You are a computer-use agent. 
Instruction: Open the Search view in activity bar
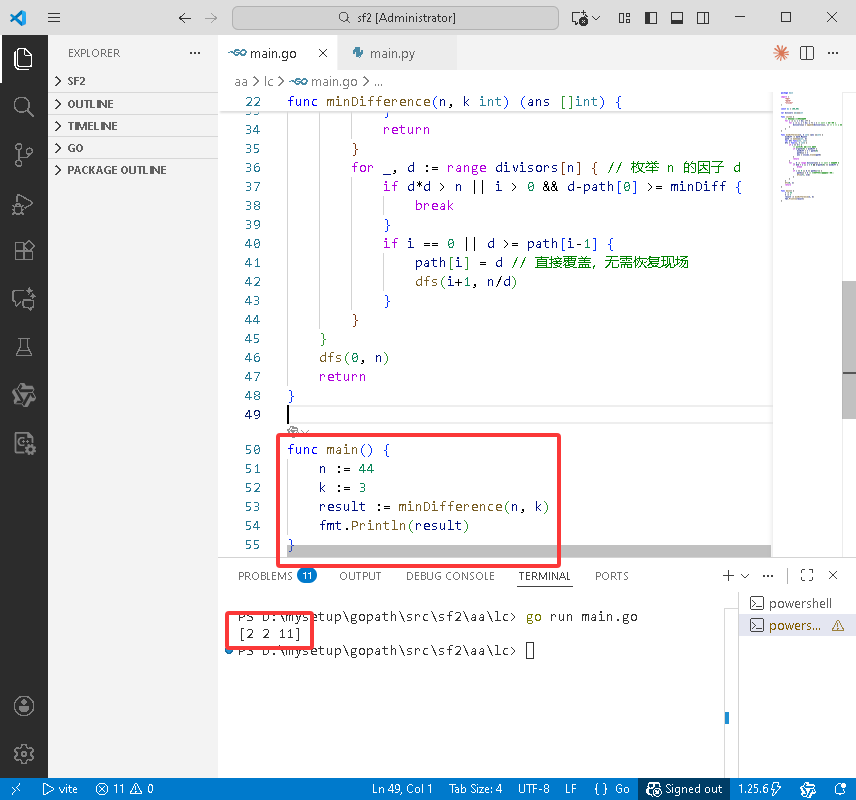(23, 106)
